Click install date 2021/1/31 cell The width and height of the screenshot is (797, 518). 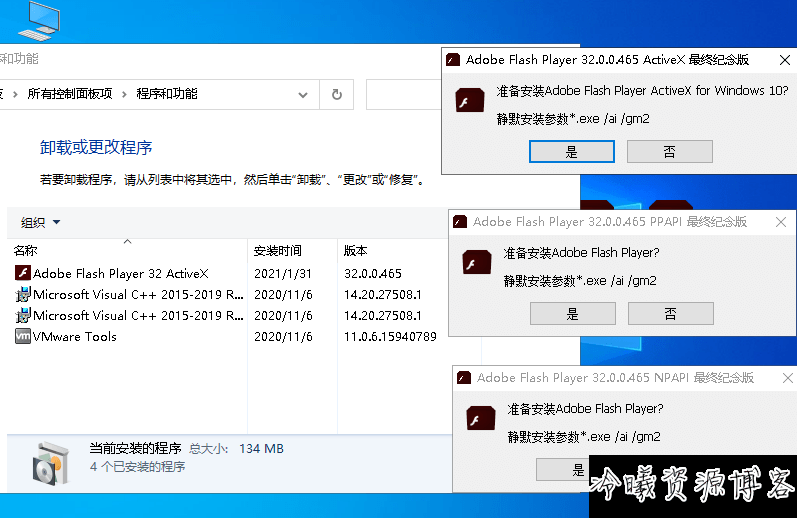[x=283, y=273]
